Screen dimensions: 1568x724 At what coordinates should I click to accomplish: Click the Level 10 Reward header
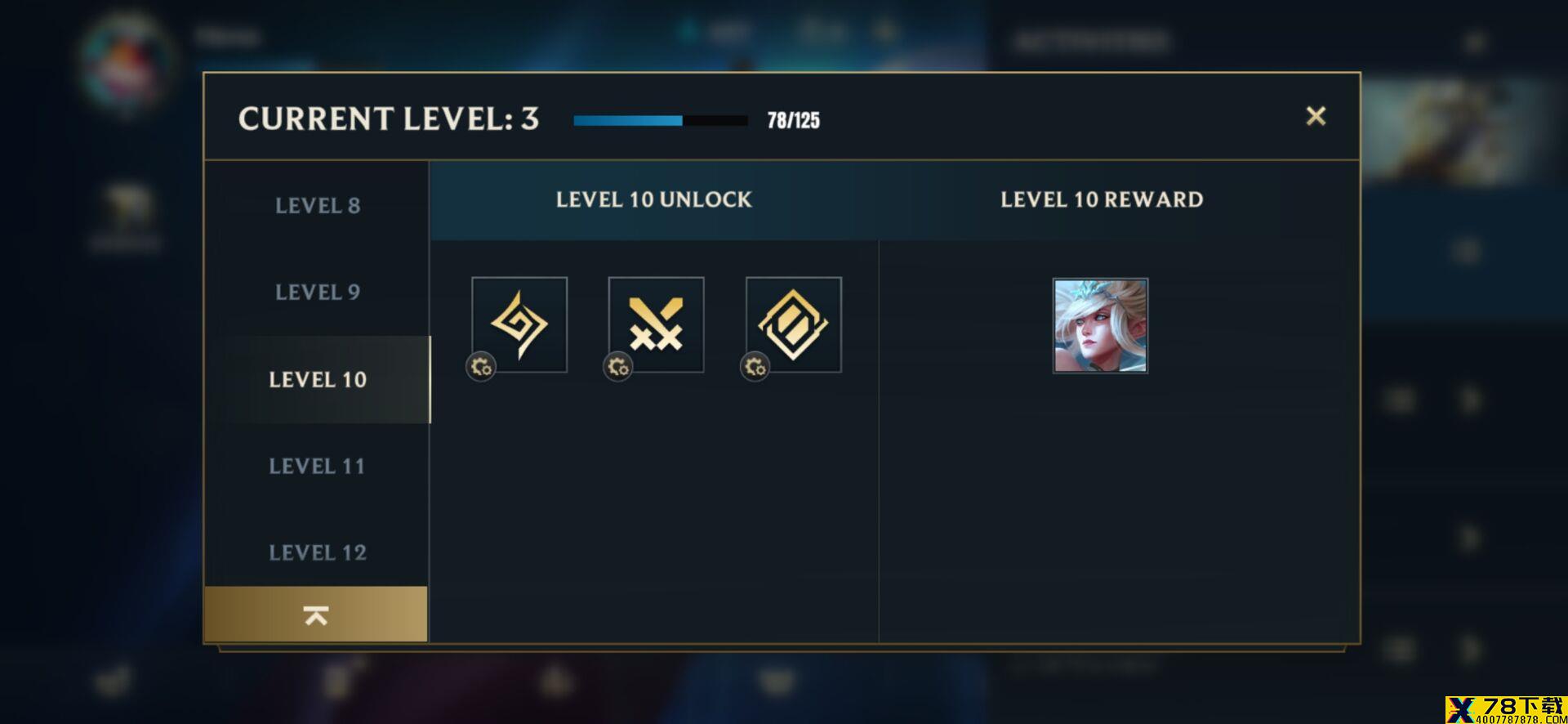pos(1102,199)
